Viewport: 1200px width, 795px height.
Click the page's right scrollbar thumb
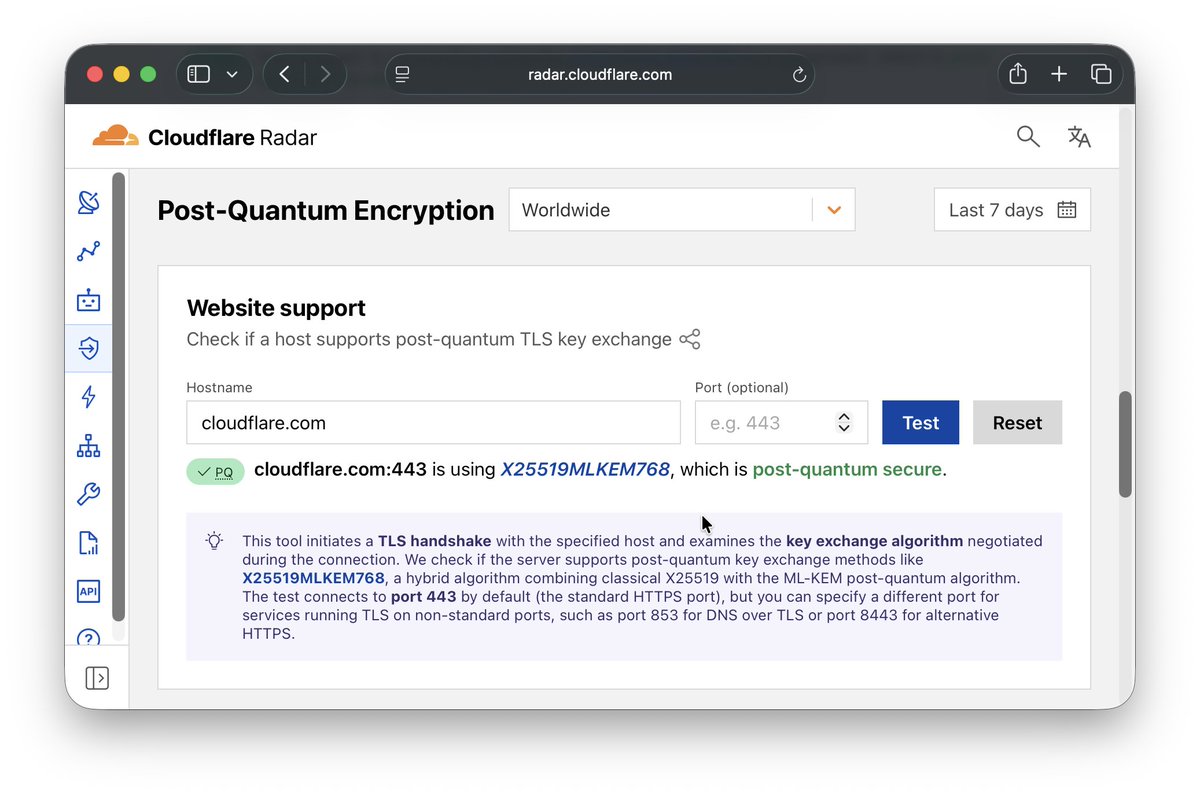1125,444
